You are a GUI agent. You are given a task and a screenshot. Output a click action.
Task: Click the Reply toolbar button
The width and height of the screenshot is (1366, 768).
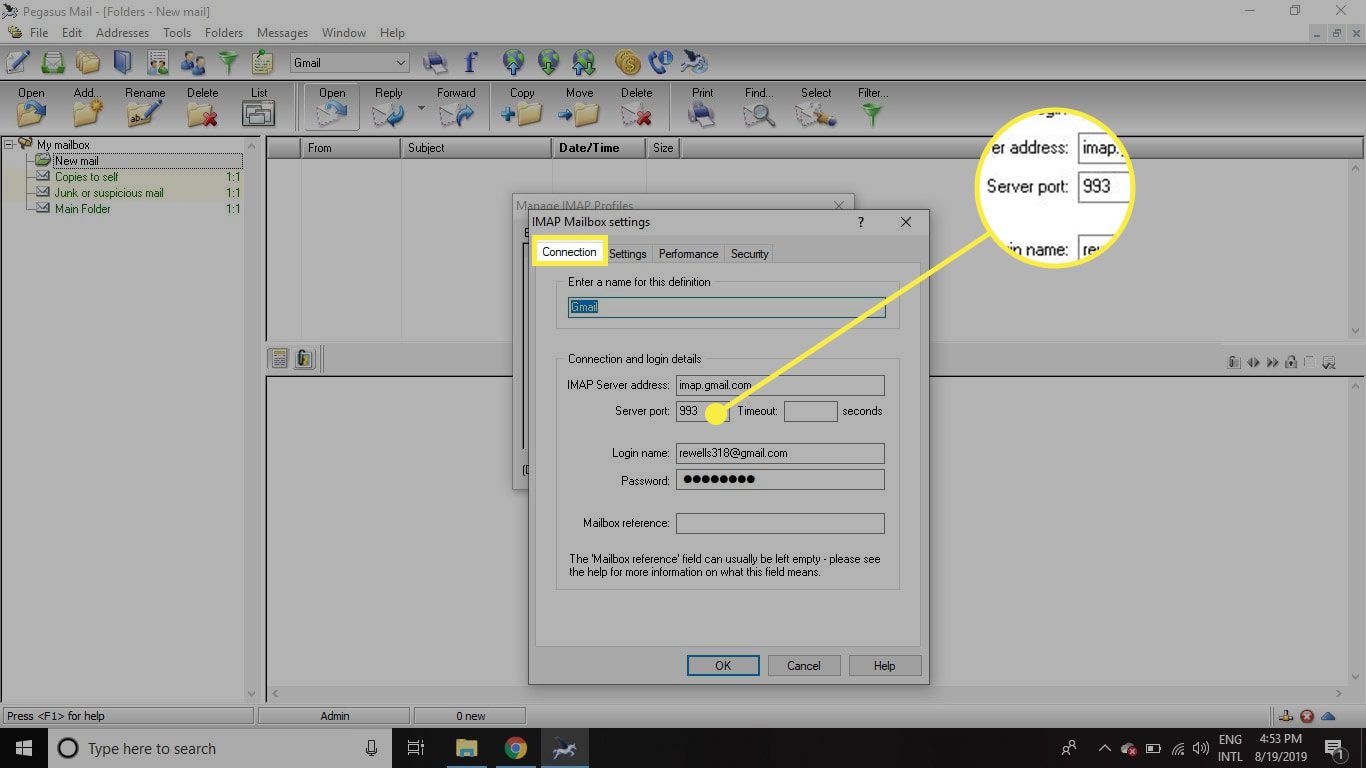(388, 107)
